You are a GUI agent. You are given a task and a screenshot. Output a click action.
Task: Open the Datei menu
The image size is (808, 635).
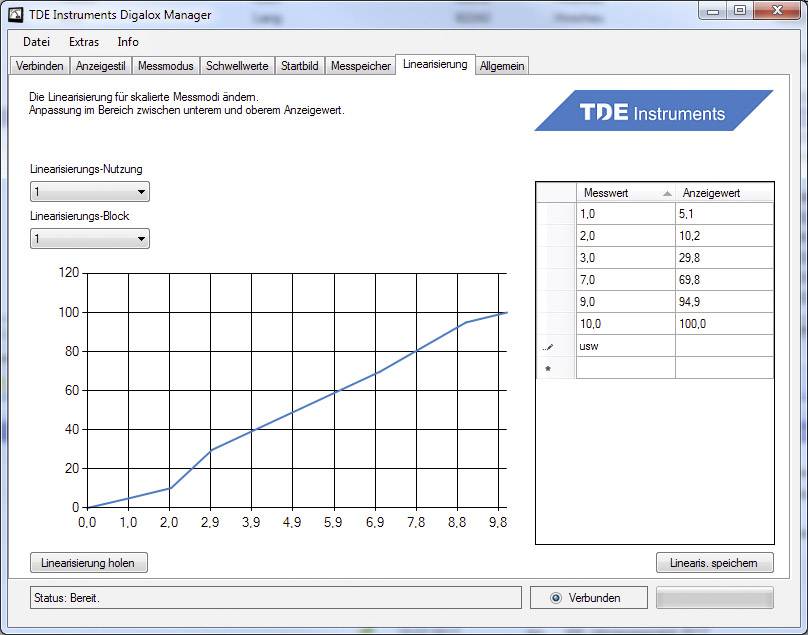pyautogui.click(x=36, y=42)
